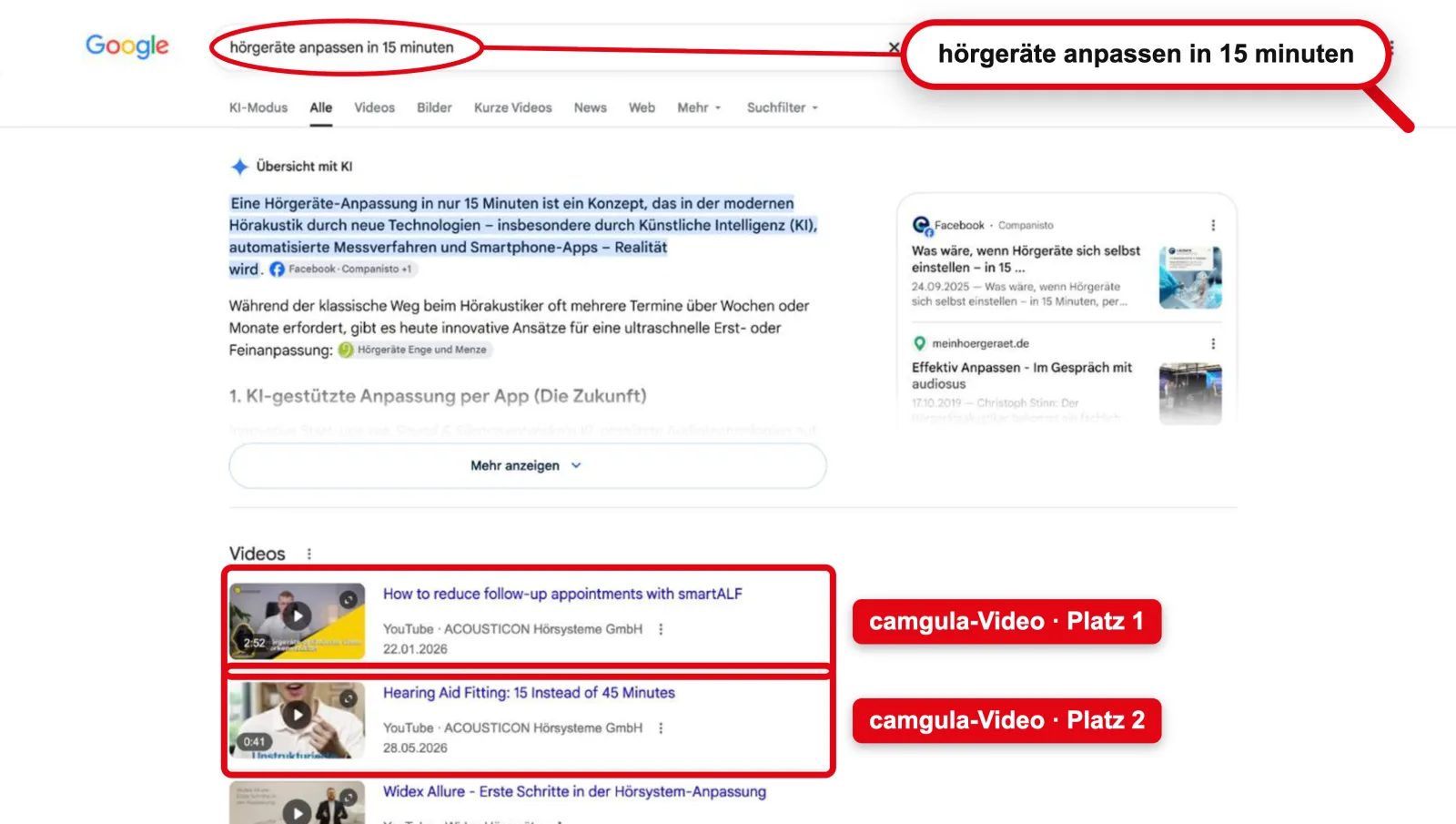The height and width of the screenshot is (824, 1456).
Task: Open options menu next to Videos heading
Action: tap(309, 554)
